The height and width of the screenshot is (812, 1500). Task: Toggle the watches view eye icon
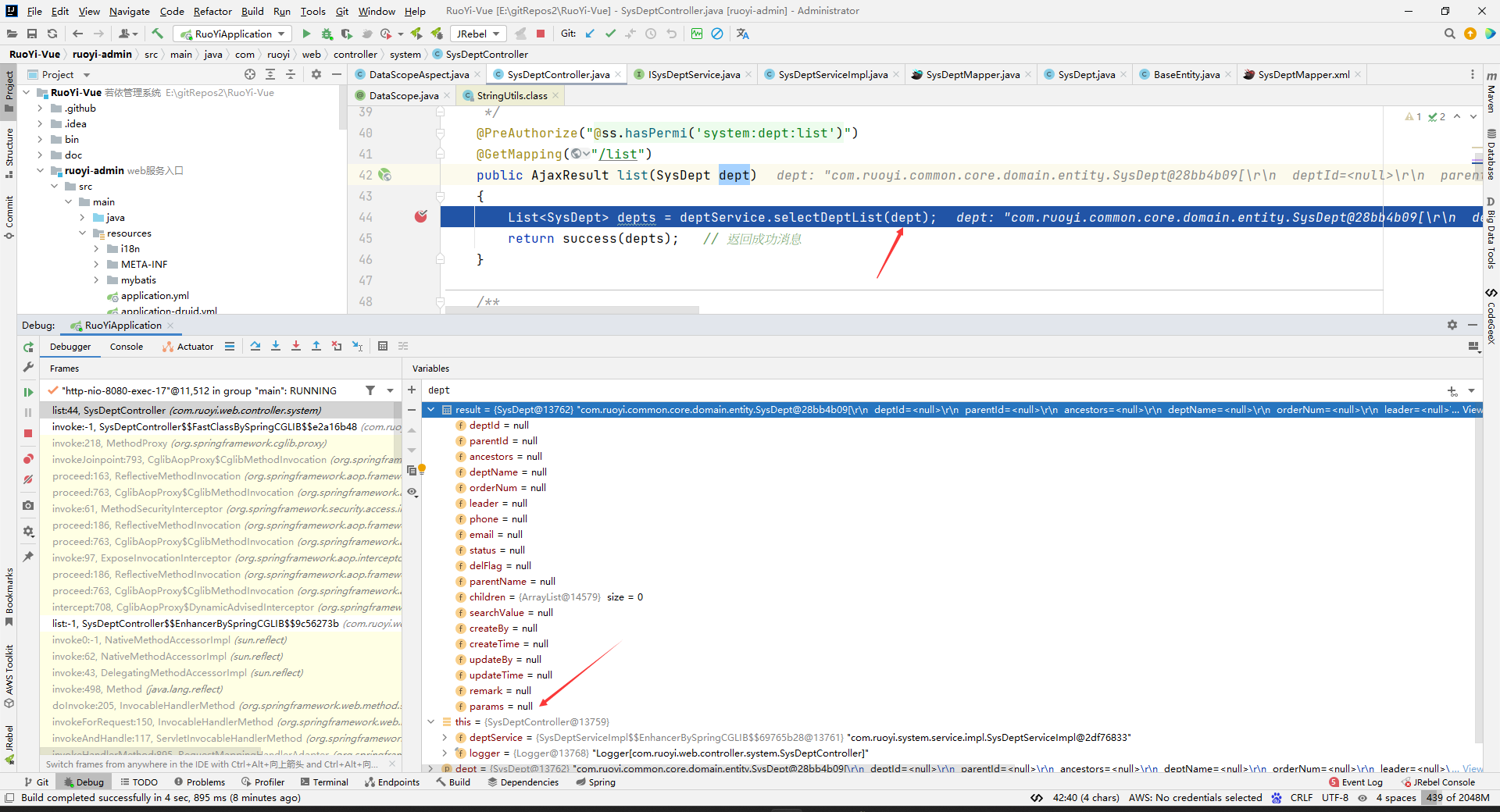tap(412, 492)
